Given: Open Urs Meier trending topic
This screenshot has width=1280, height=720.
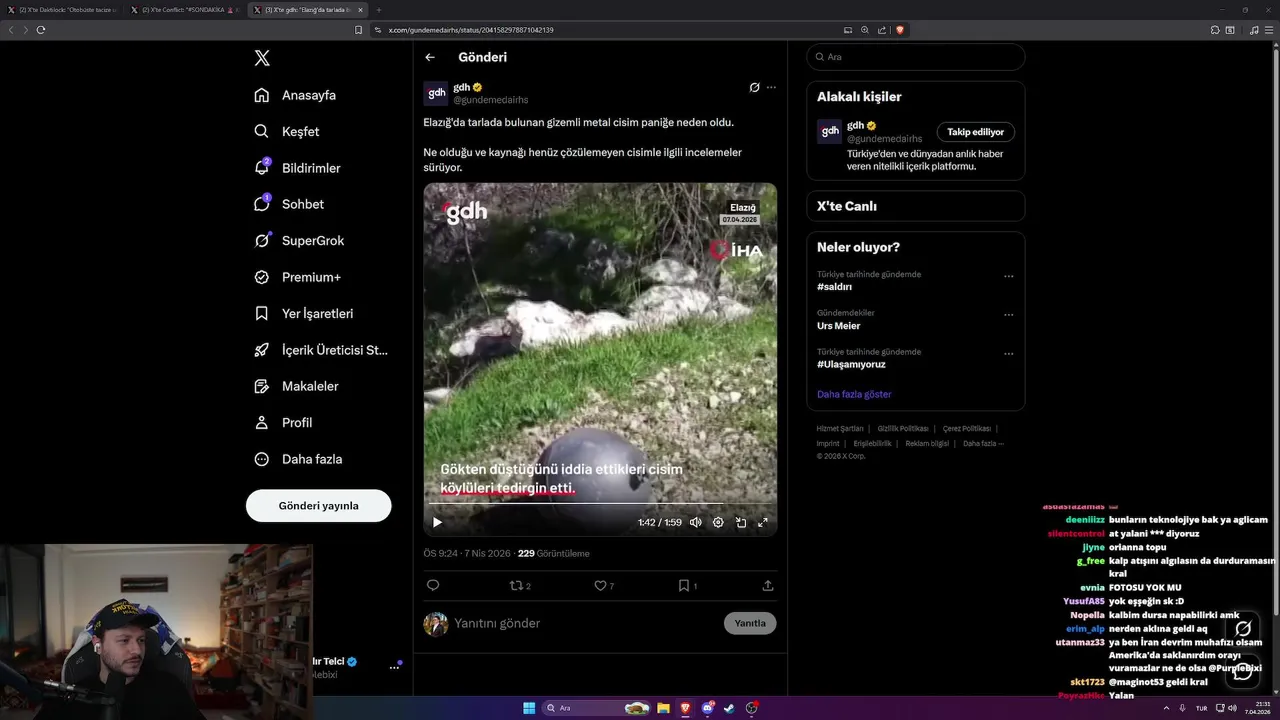Looking at the screenshot, I should [838, 326].
